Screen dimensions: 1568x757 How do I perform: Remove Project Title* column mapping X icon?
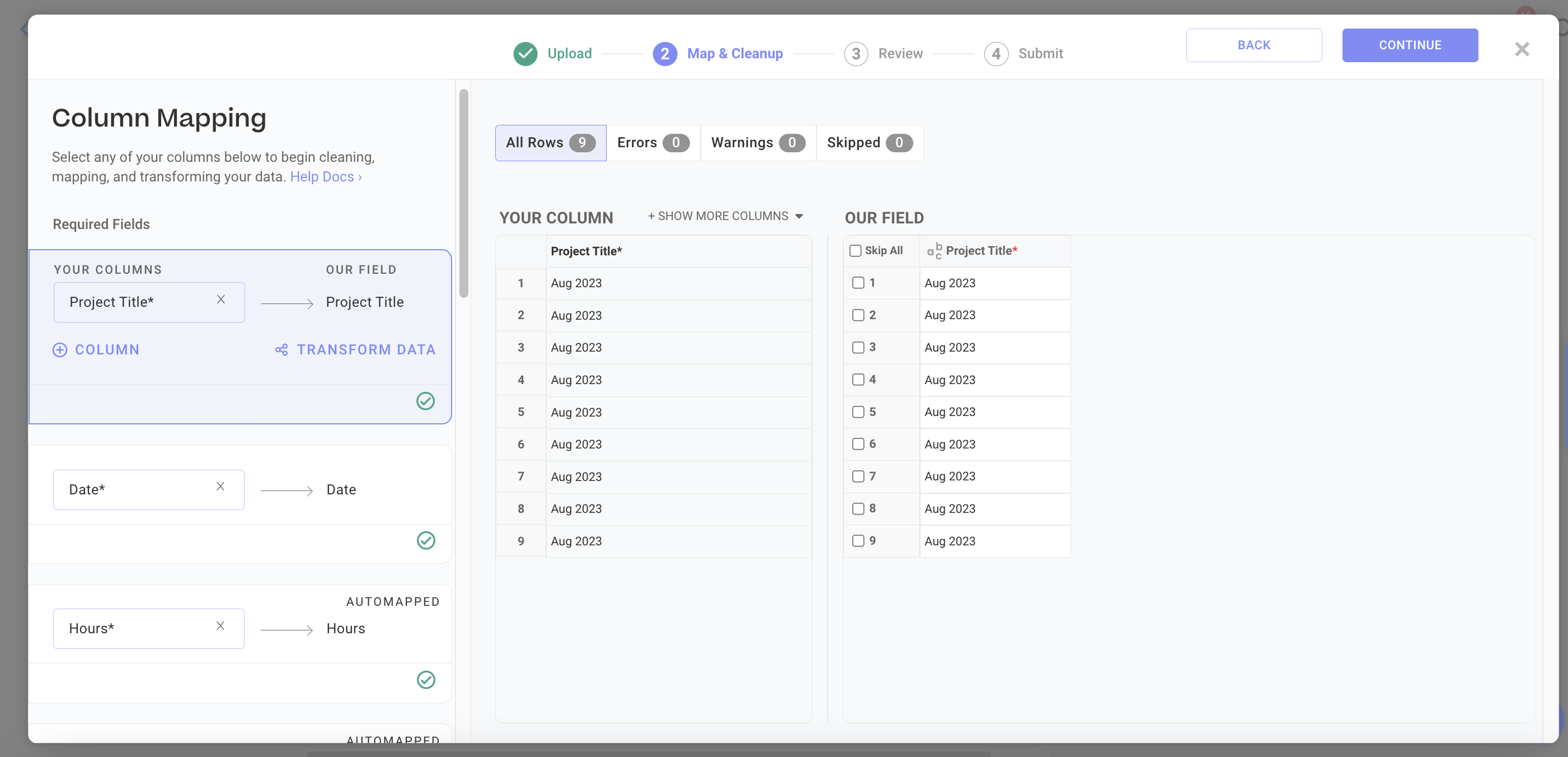221,299
